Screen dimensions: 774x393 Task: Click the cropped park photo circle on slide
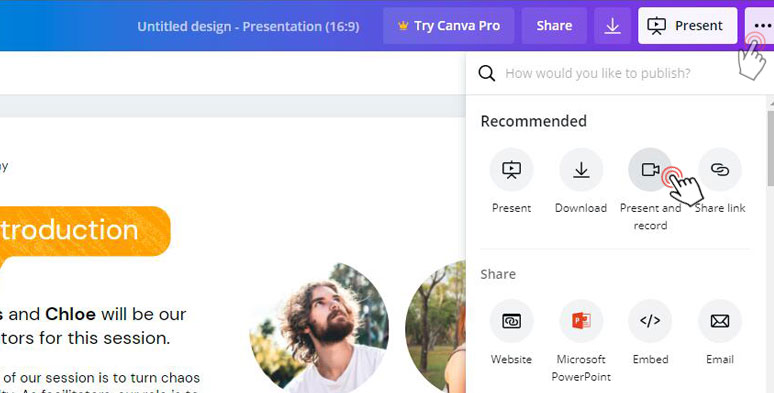click(x=435, y=327)
